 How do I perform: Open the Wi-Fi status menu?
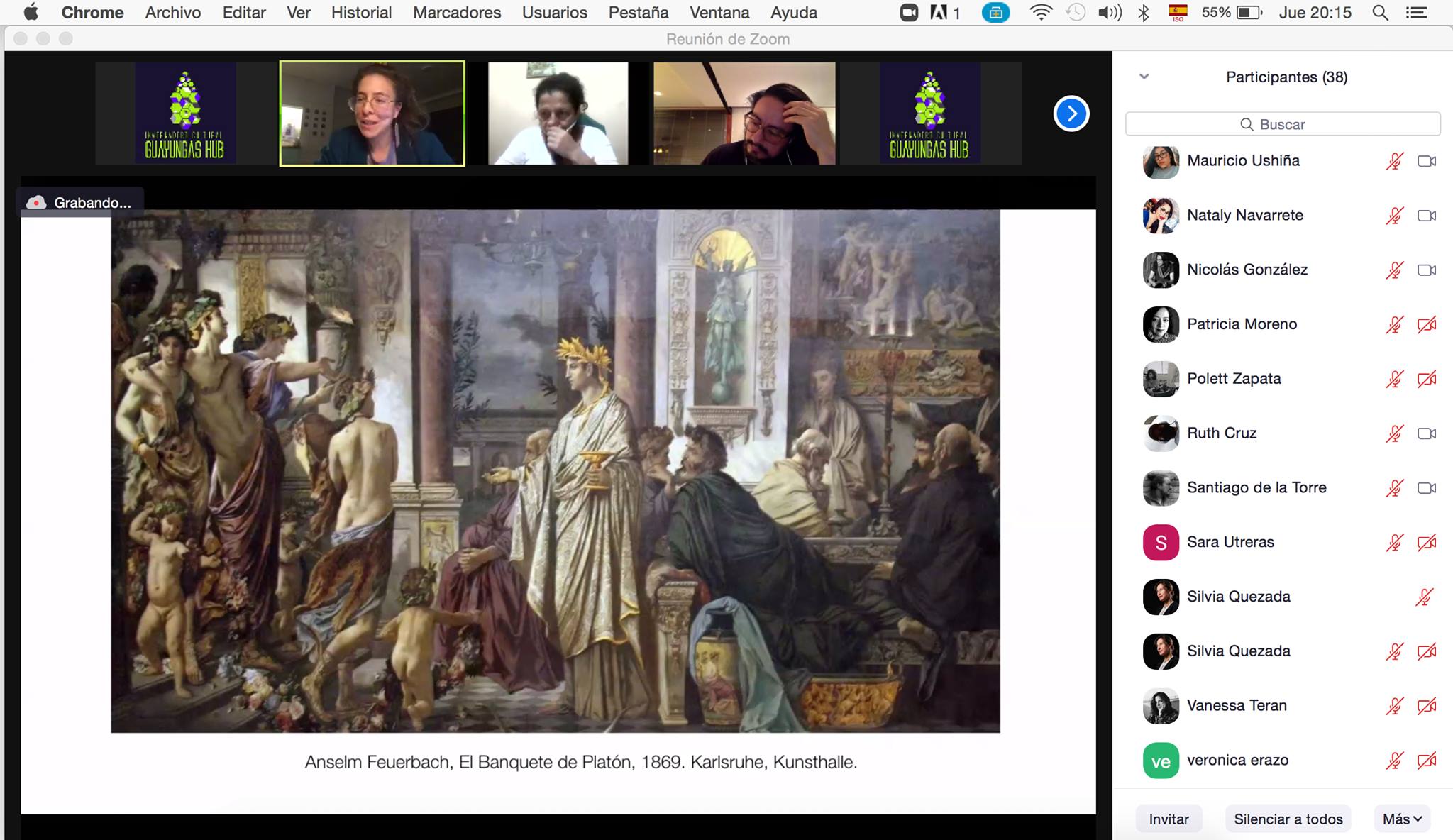(x=1040, y=13)
